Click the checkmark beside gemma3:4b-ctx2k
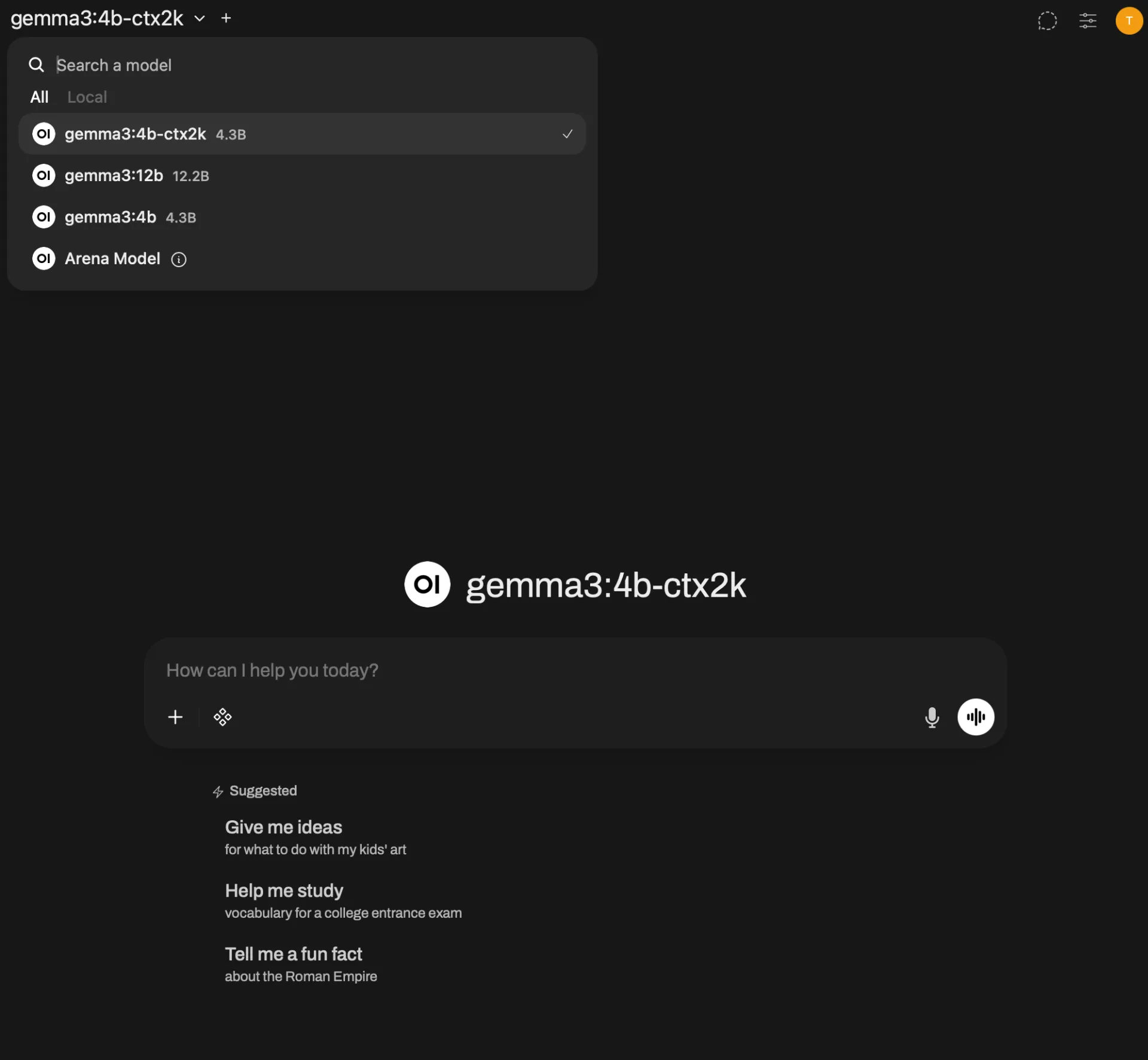The image size is (1148, 1060). [x=567, y=134]
